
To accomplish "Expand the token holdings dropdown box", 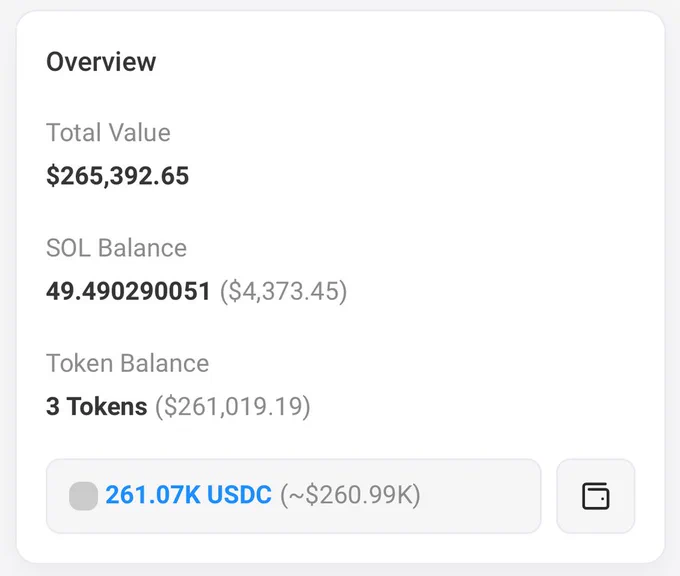I will click(294, 496).
